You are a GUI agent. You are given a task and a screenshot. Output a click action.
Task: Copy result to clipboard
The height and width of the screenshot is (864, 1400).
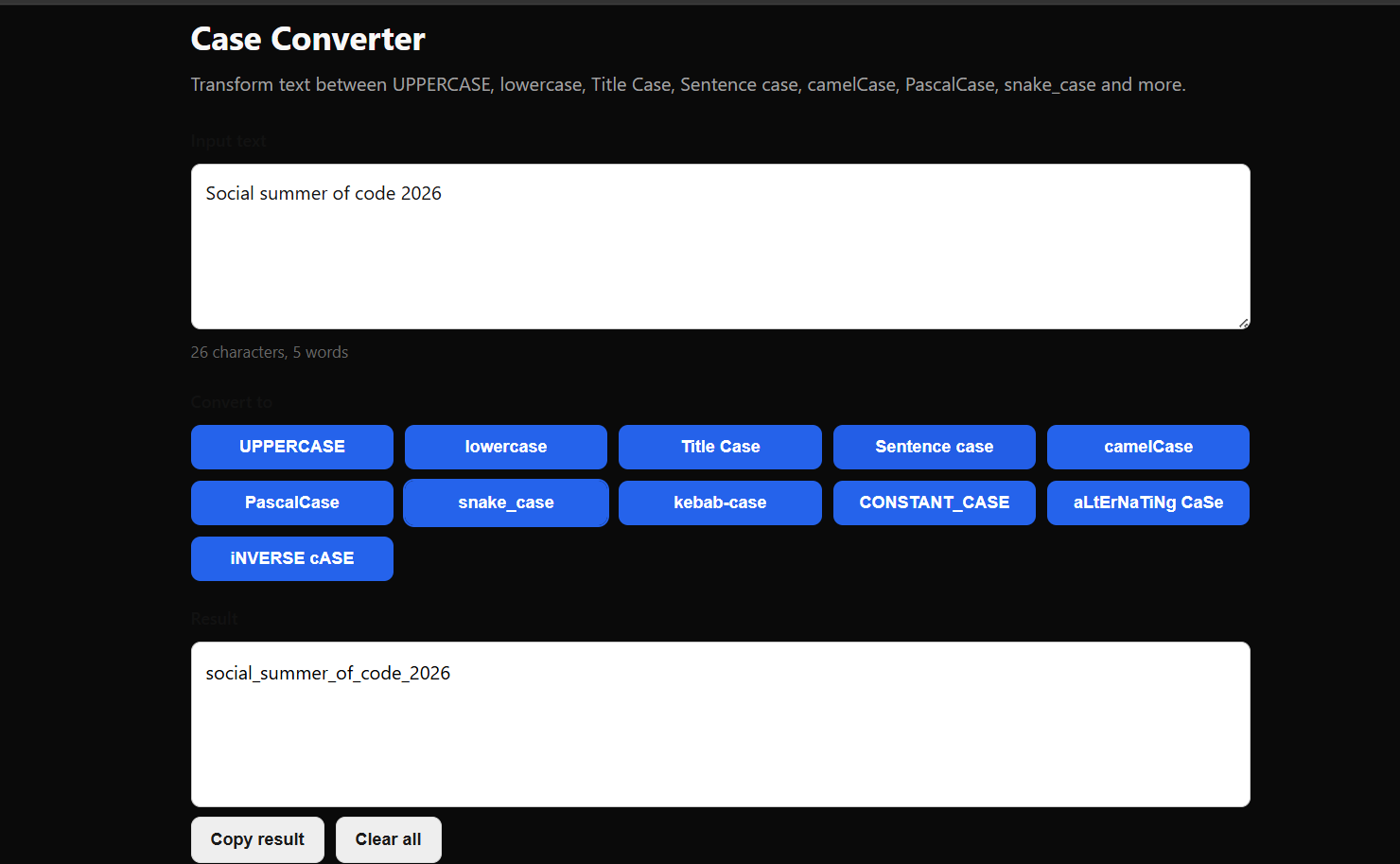257,839
